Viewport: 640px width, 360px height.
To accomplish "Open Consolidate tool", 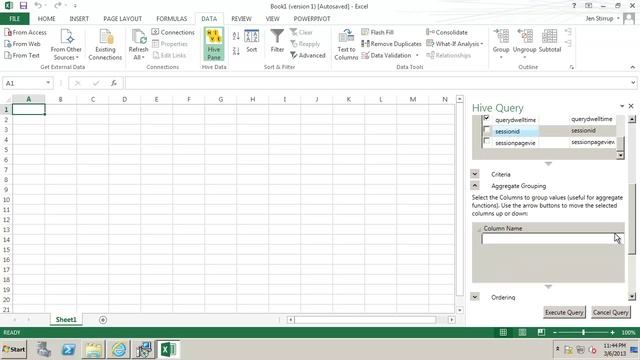I will (x=447, y=32).
